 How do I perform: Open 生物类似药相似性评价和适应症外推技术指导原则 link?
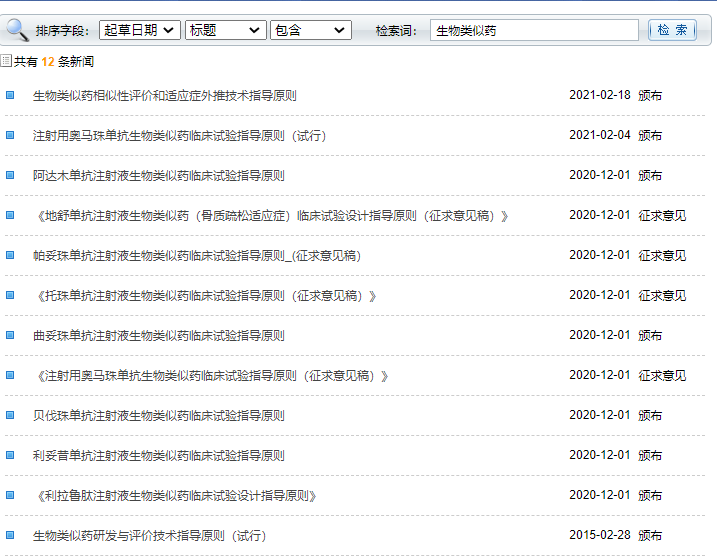[164, 96]
